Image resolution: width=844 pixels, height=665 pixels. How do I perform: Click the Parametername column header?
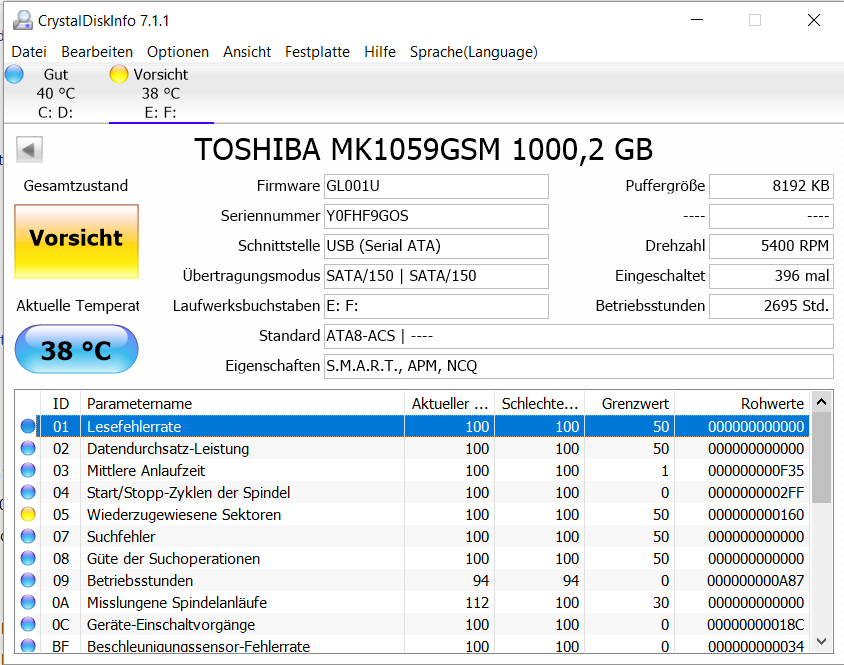pyautogui.click(x=242, y=404)
